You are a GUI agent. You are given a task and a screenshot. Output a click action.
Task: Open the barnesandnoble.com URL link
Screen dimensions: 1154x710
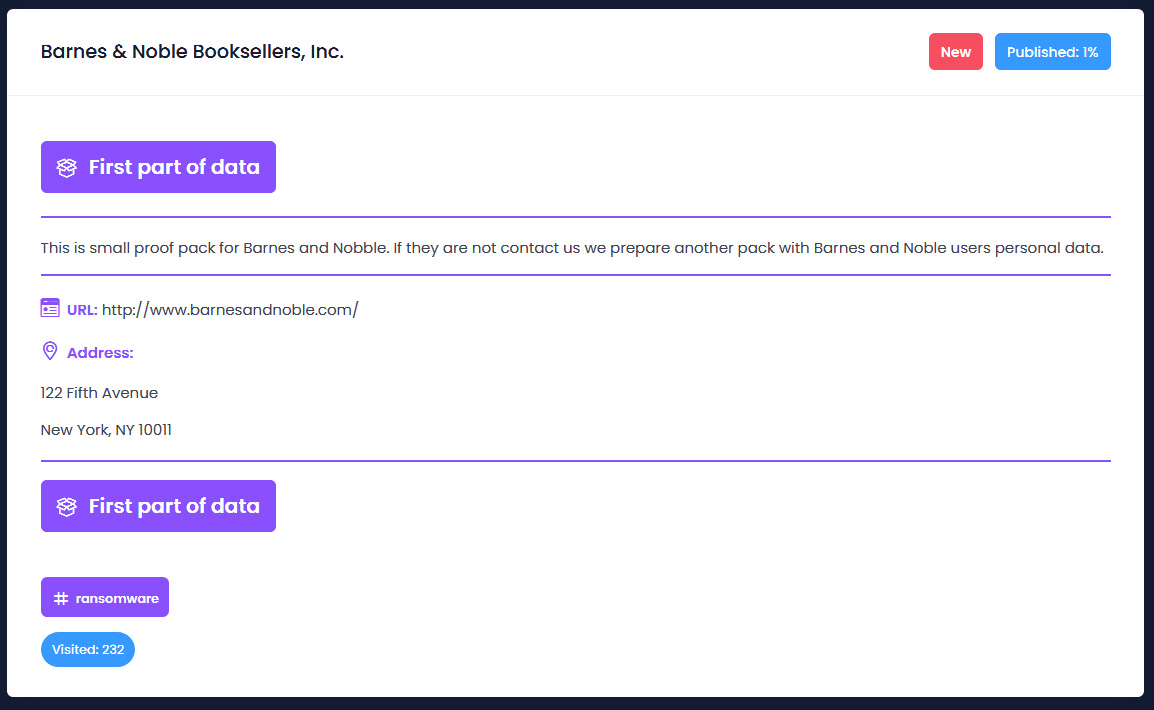(x=230, y=309)
